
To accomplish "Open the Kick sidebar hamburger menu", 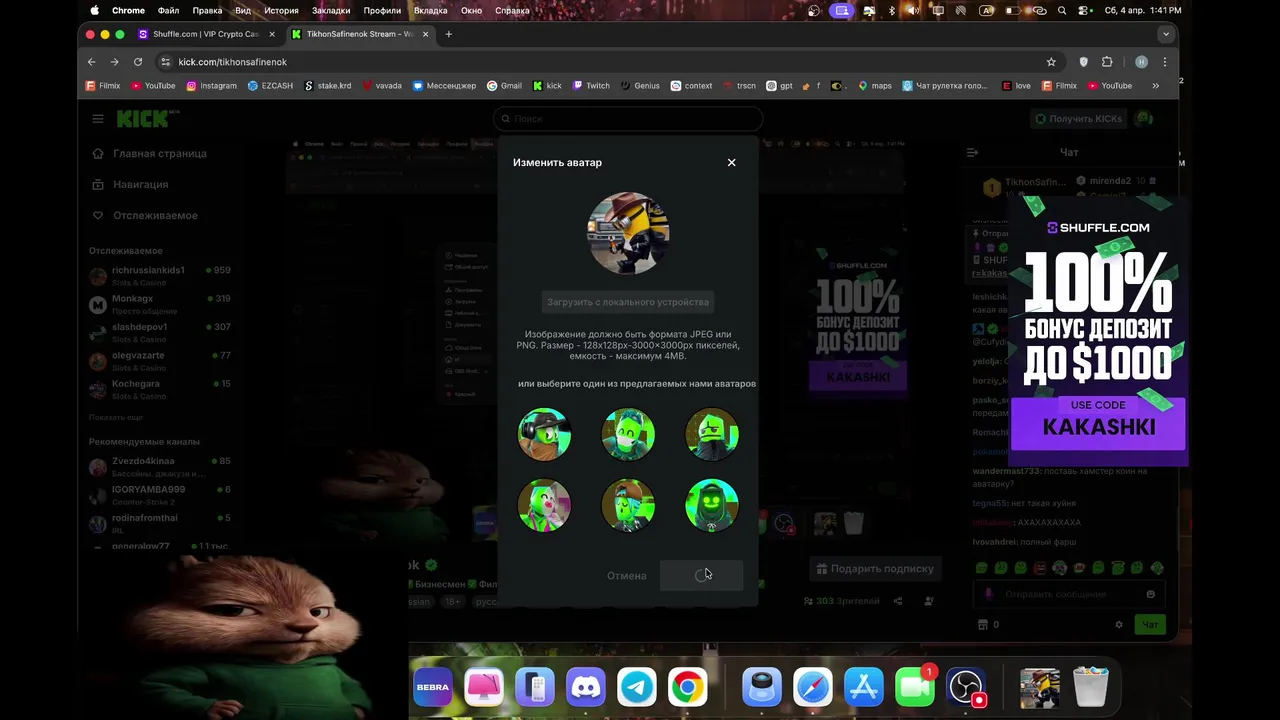I will tap(98, 118).
